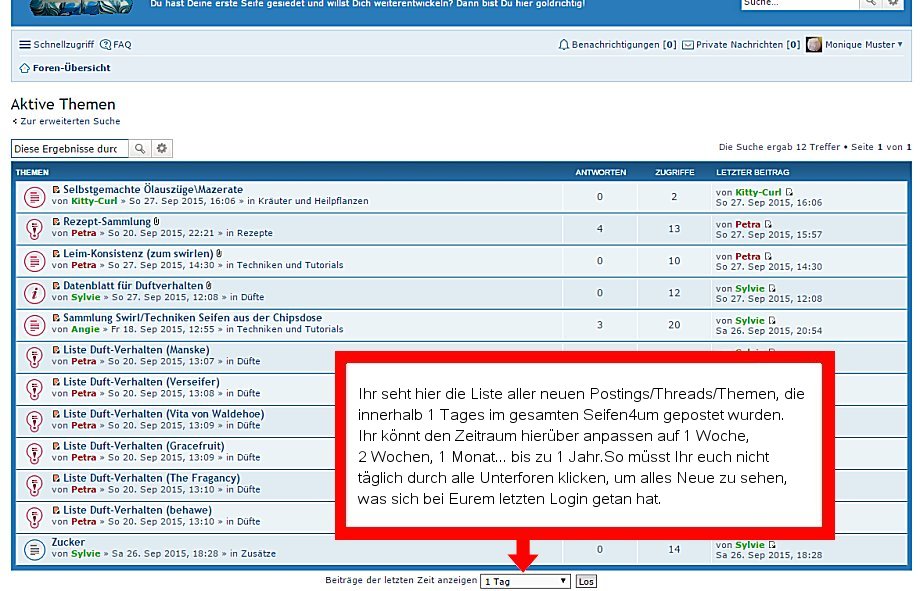Click the search magnifier icon beside results field
The image size is (920, 591).
[x=140, y=149]
